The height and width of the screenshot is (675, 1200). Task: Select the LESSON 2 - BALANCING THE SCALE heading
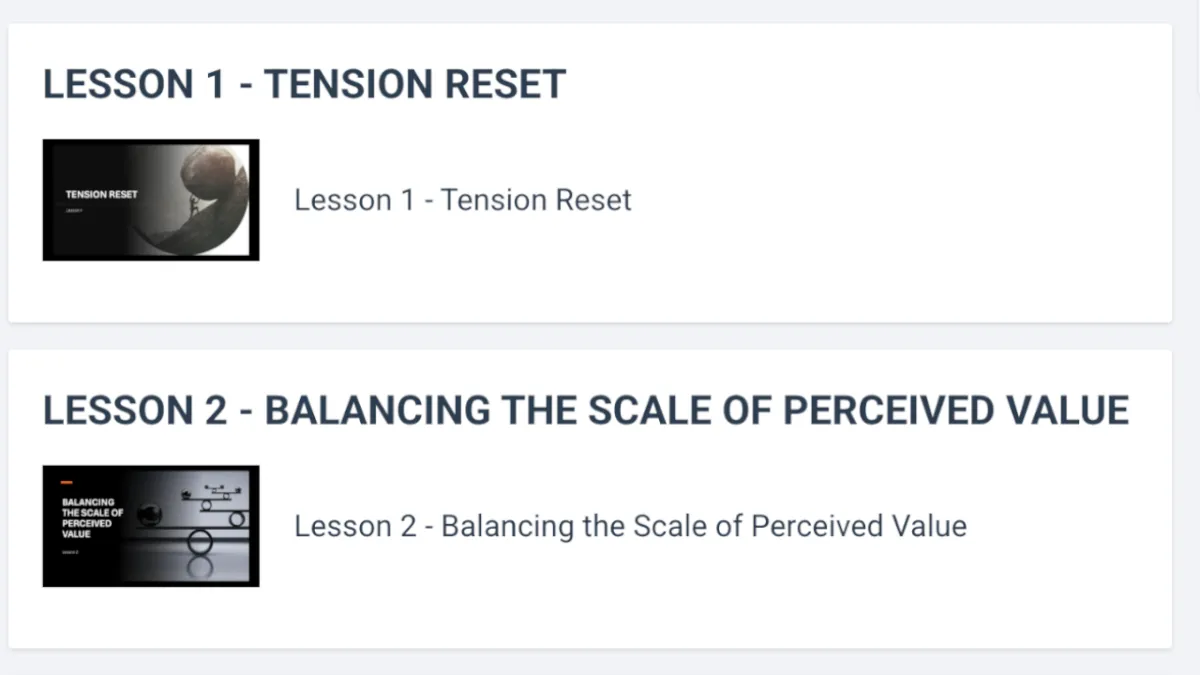pos(586,410)
